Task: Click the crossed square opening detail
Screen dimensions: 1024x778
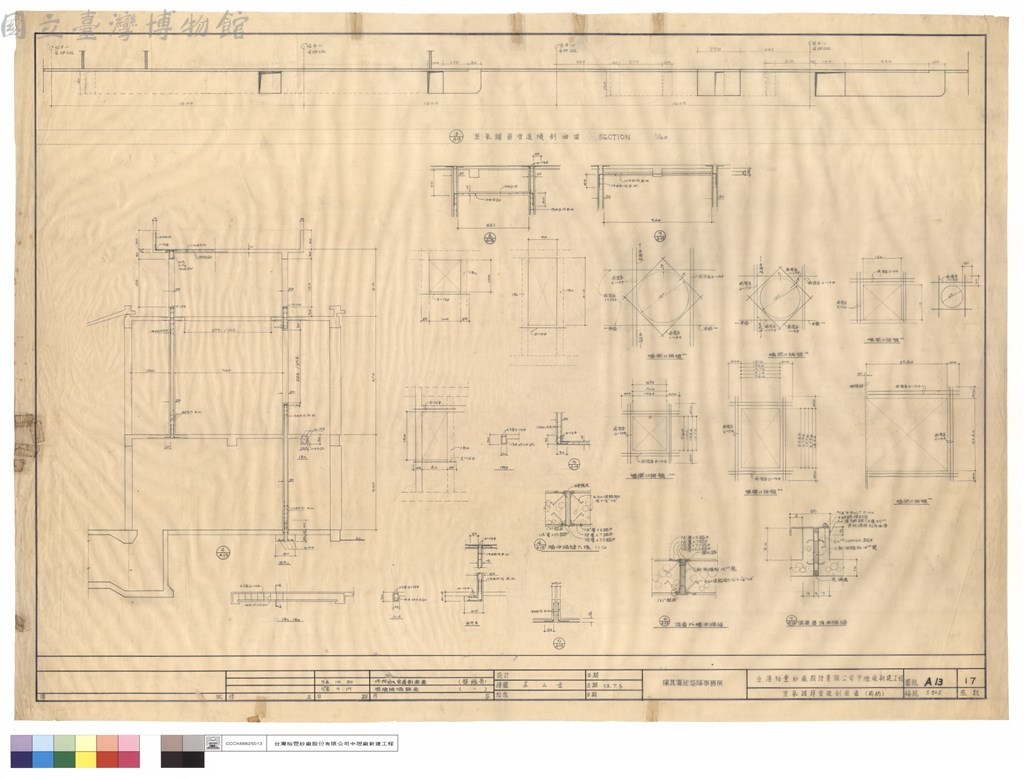Action: pyautogui.click(x=445, y=276)
